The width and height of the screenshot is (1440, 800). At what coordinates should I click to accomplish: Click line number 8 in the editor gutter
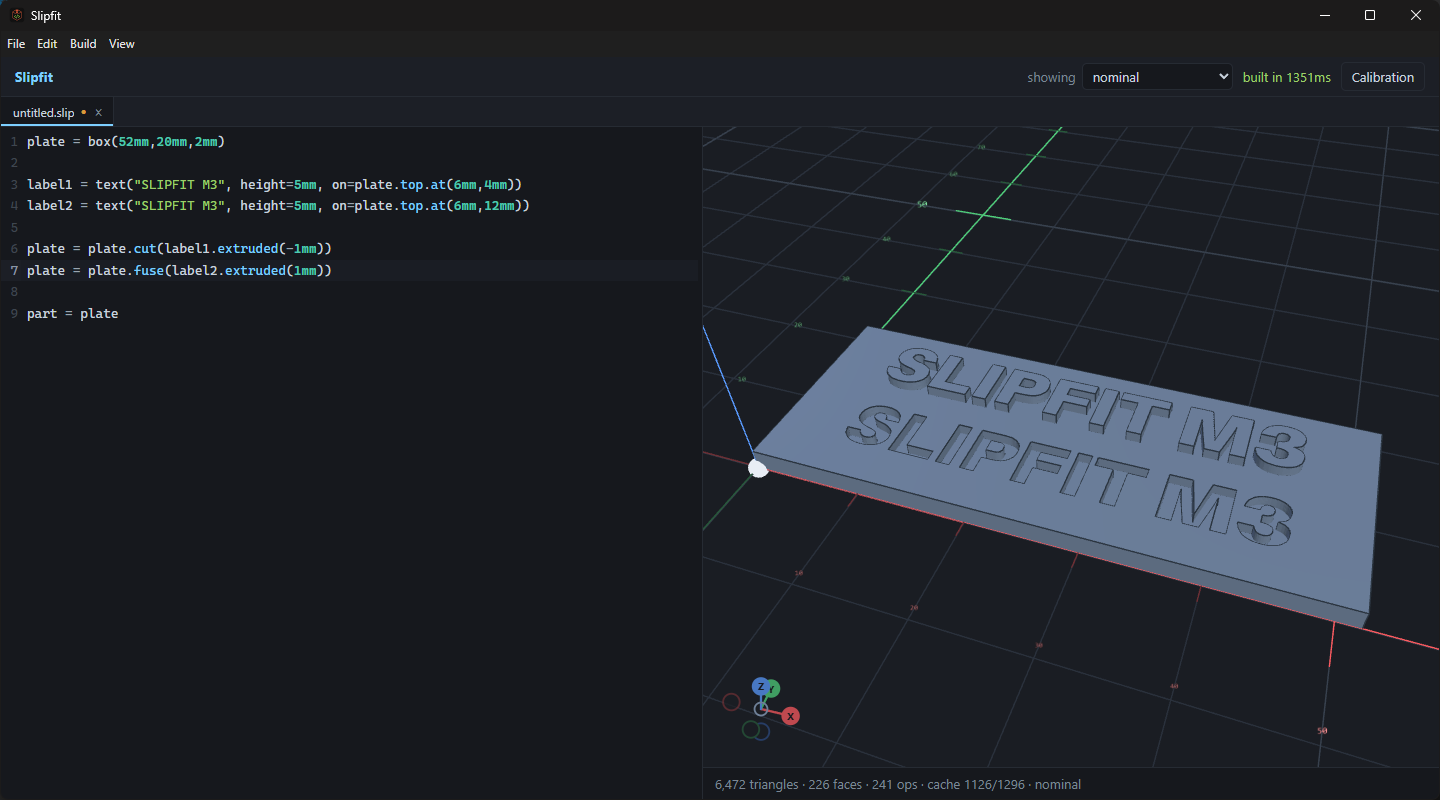(x=14, y=291)
